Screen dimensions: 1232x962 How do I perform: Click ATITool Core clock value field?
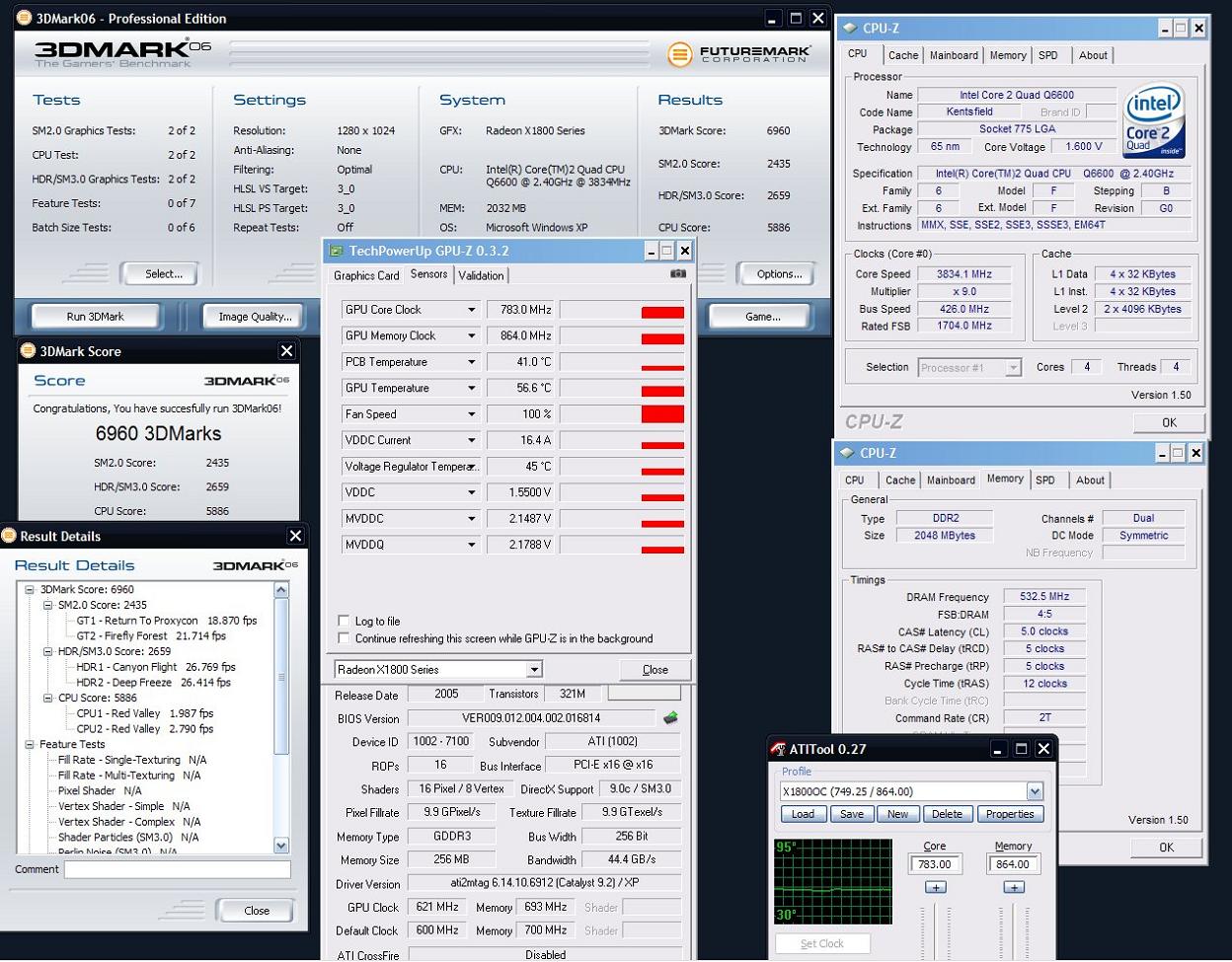pyautogui.click(x=935, y=864)
